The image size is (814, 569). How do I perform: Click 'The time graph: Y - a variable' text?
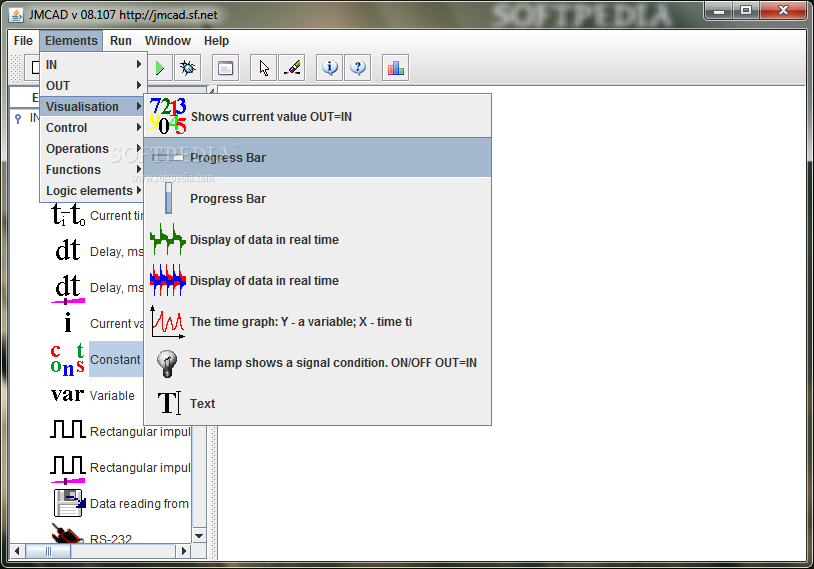coord(301,322)
